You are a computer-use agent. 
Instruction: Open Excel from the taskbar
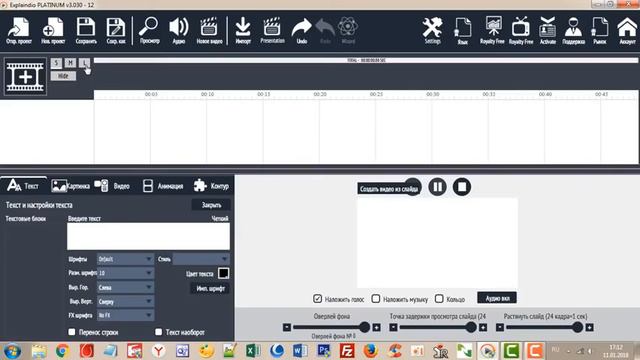(253, 351)
